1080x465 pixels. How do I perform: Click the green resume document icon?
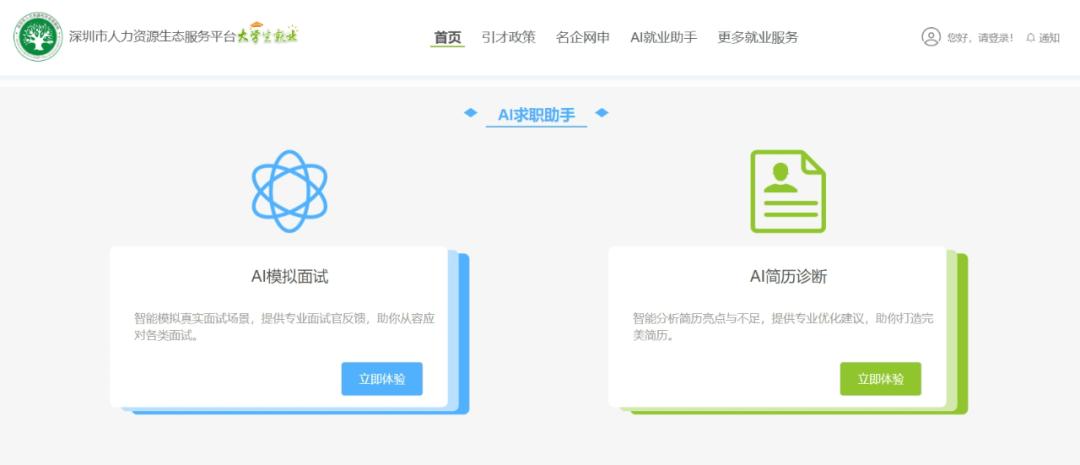(x=788, y=191)
